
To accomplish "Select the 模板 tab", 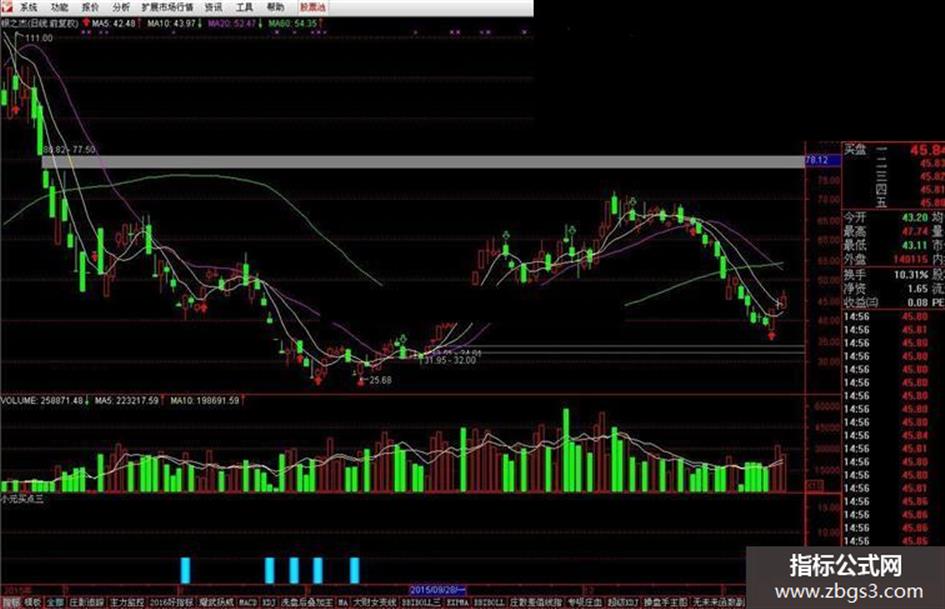I will coord(33,602).
